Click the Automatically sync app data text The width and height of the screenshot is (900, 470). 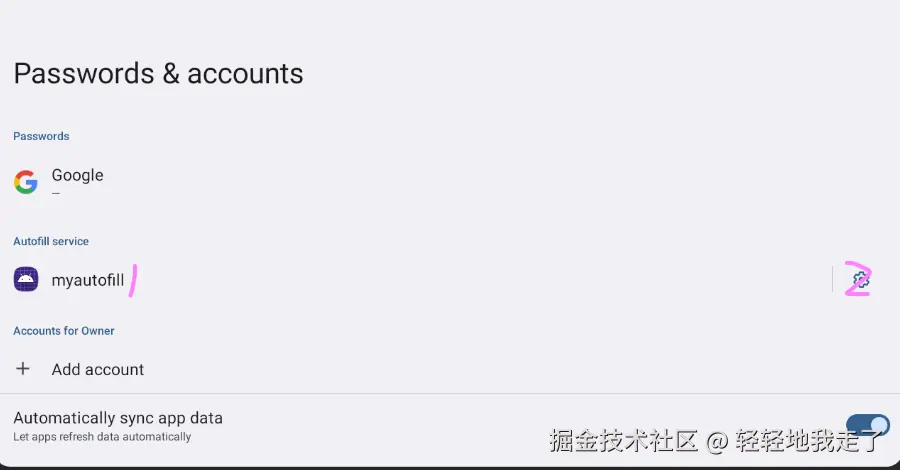pos(118,418)
